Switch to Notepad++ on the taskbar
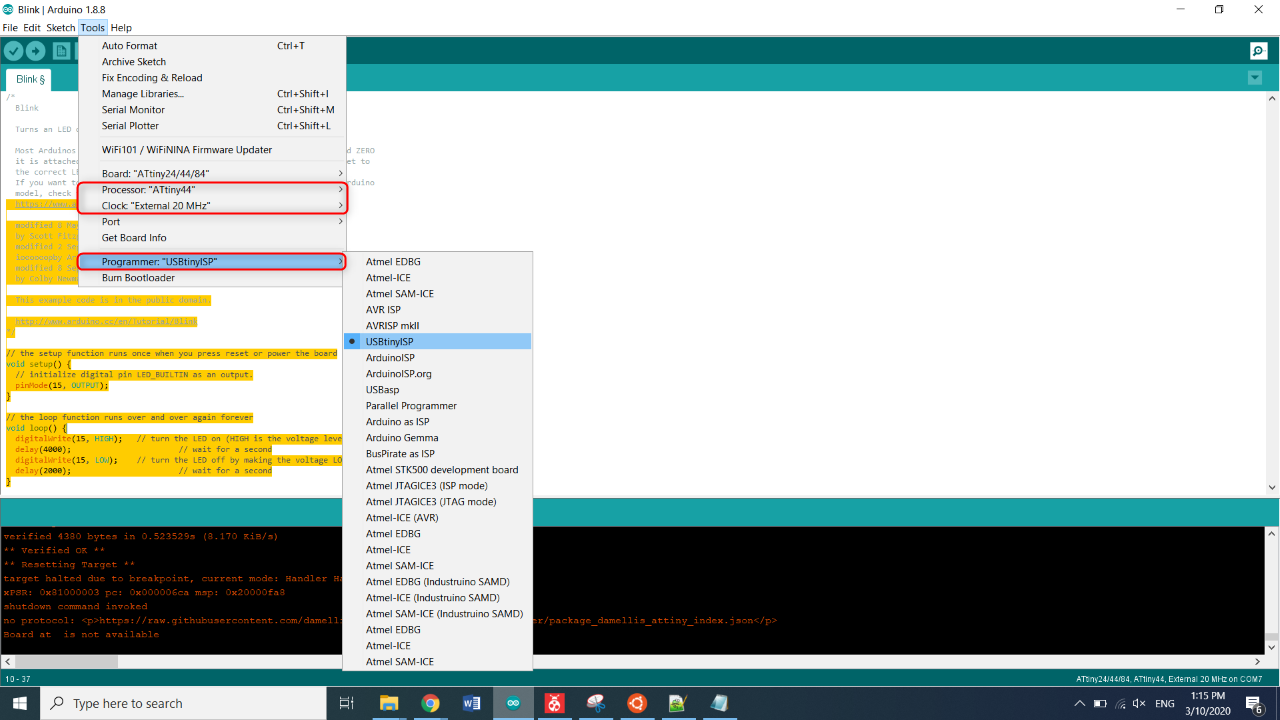 click(x=677, y=703)
